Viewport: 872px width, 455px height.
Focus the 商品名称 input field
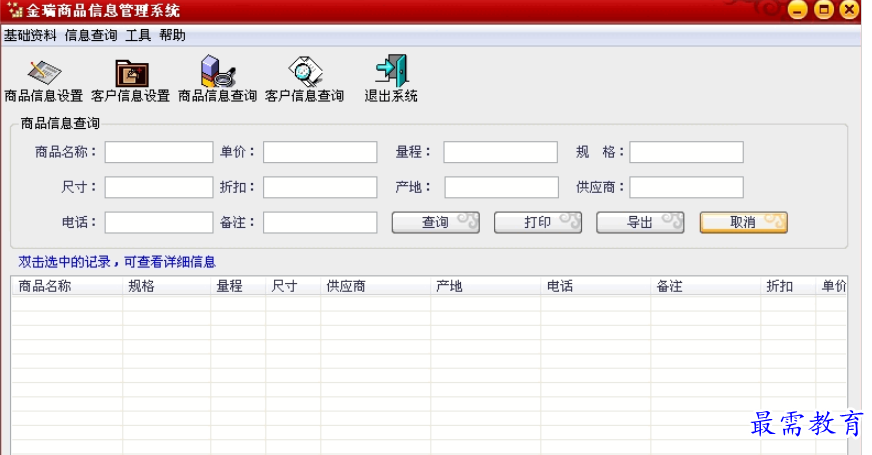tap(159, 152)
